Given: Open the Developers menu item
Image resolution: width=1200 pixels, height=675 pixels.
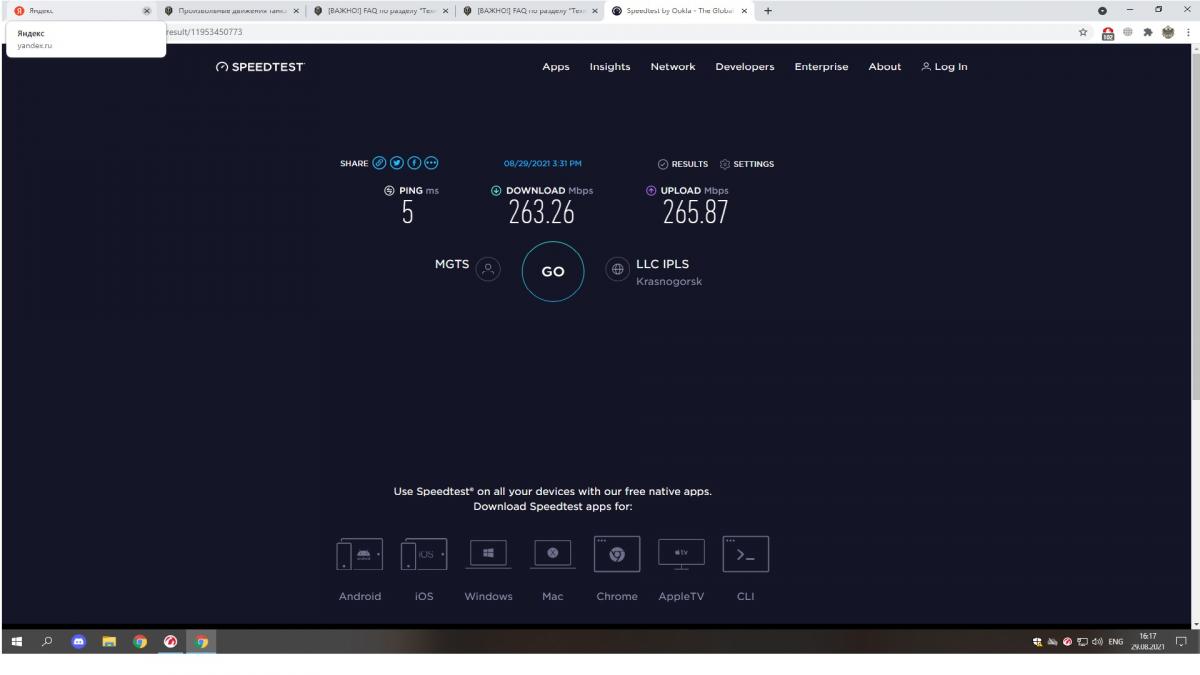Looking at the screenshot, I should 745,67.
